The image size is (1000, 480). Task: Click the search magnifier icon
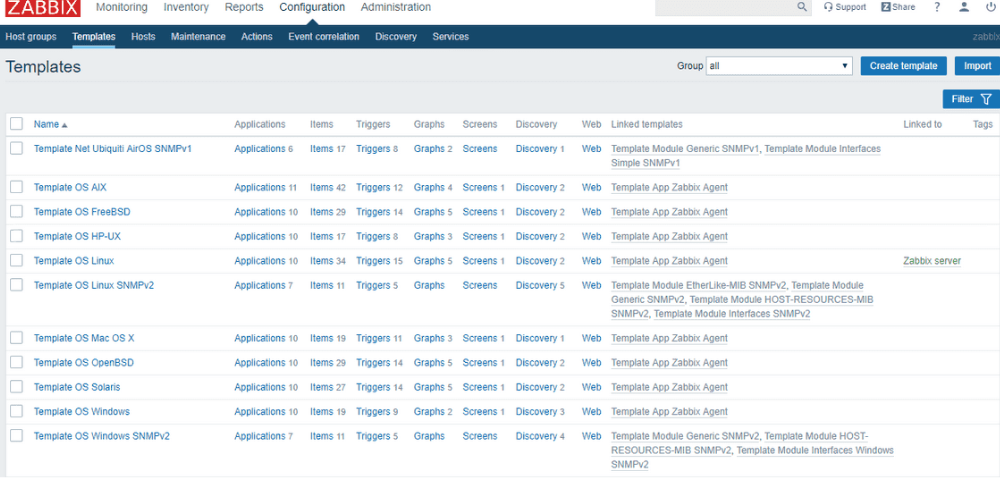coord(802,7)
